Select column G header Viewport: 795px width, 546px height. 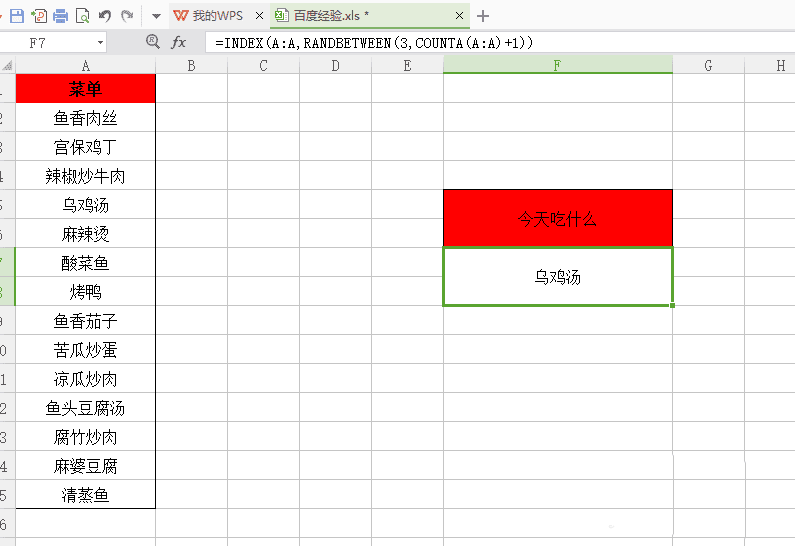708,65
